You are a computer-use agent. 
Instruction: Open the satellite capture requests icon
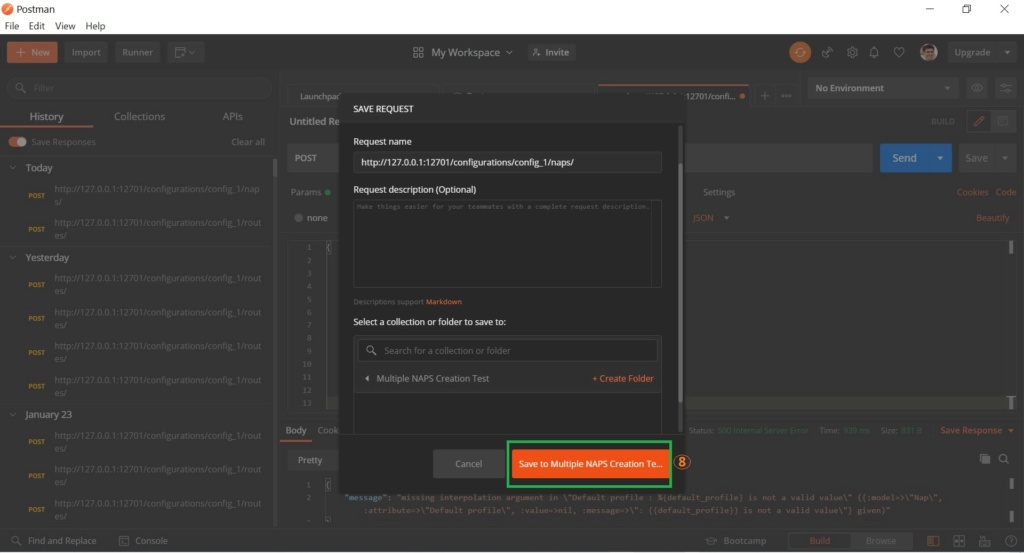tap(827, 52)
